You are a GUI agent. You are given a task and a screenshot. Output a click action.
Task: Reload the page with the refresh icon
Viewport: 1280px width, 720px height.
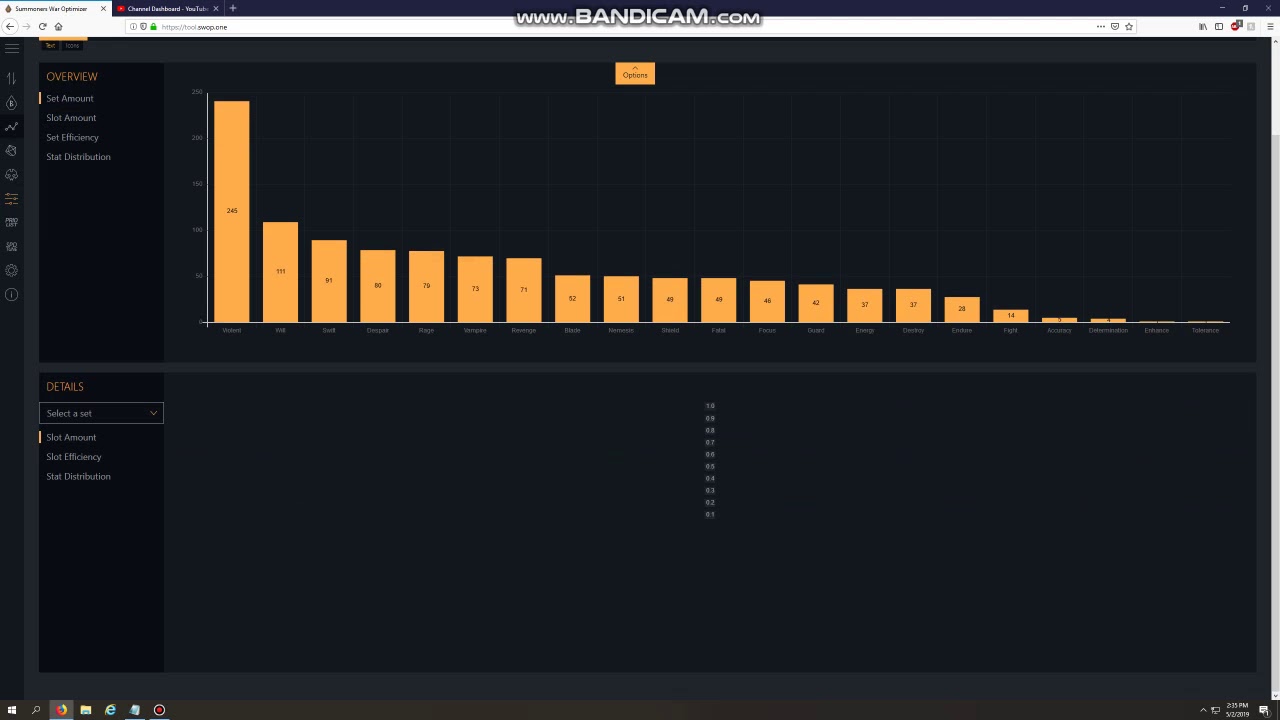(x=42, y=26)
